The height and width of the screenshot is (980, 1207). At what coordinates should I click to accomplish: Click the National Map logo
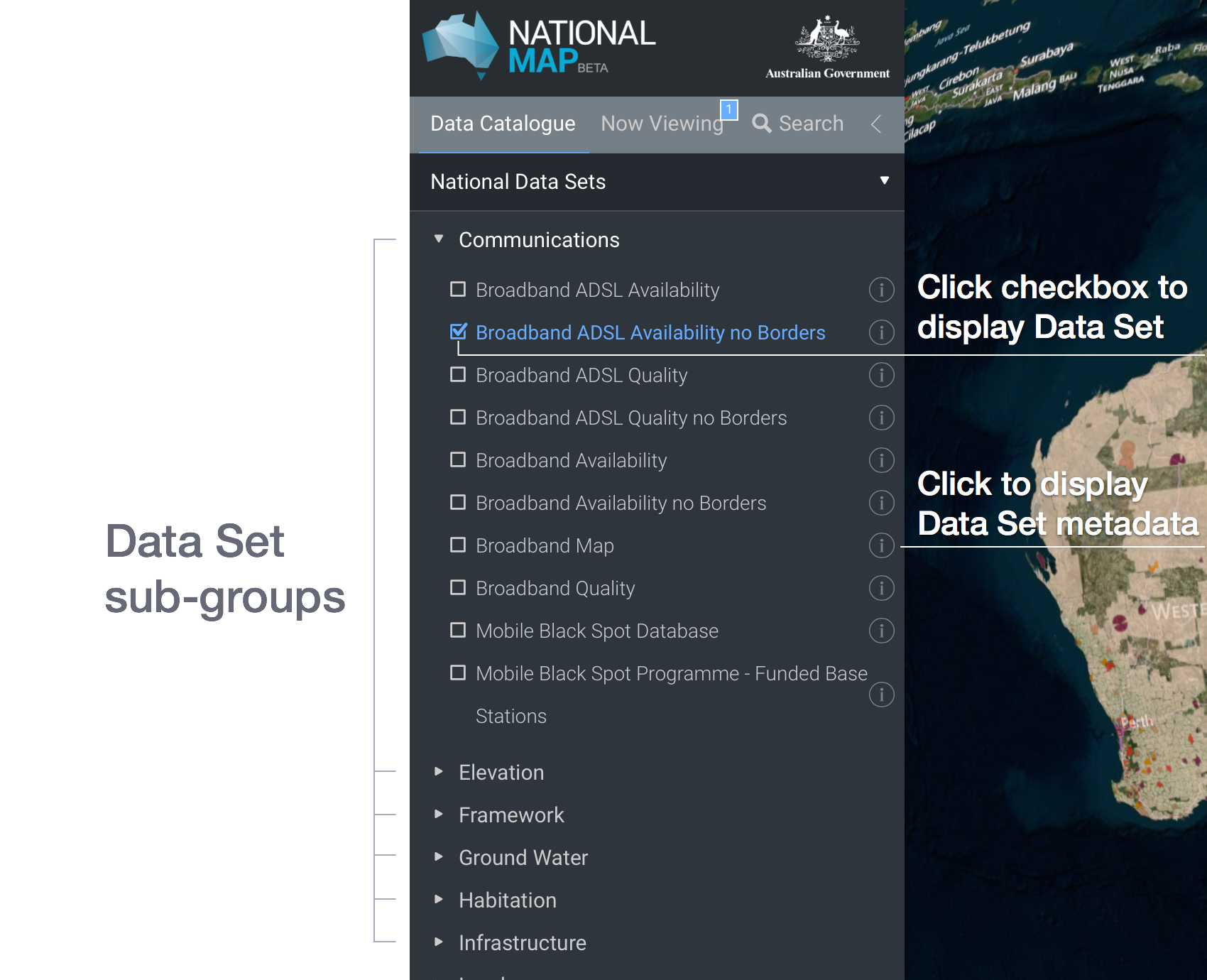point(539,45)
